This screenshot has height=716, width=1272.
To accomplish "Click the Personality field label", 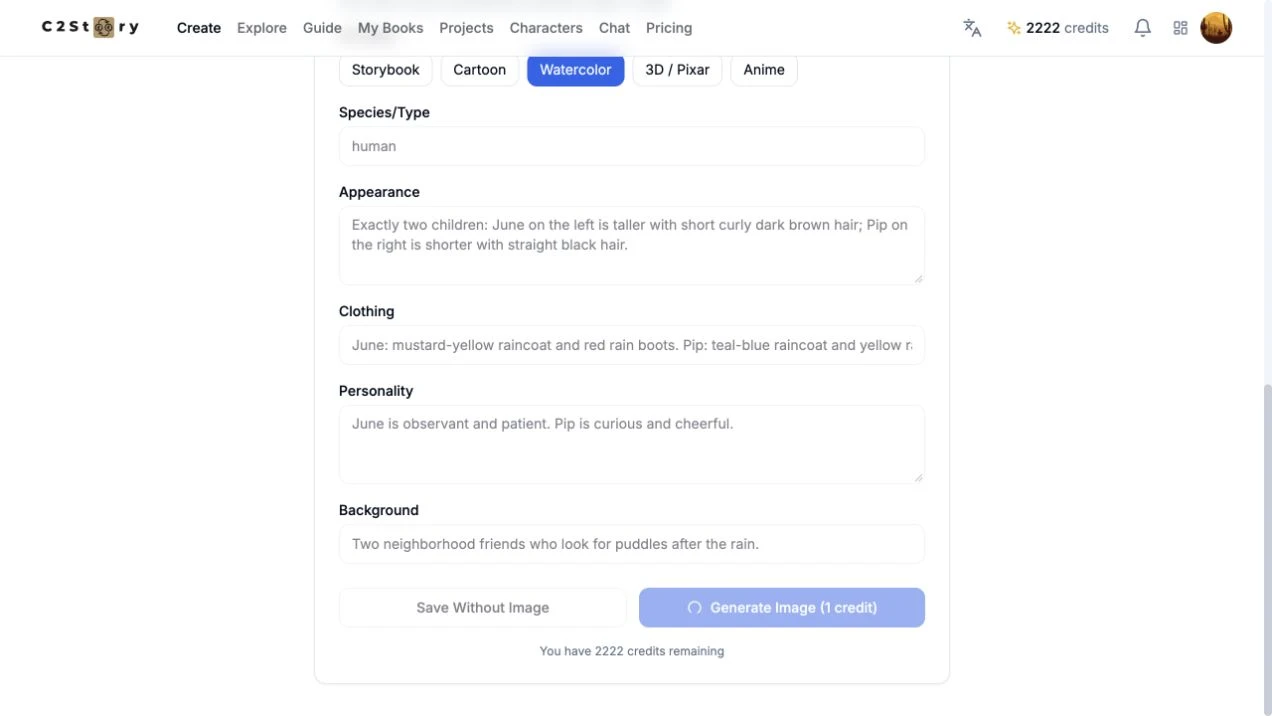I will coord(376,391).
